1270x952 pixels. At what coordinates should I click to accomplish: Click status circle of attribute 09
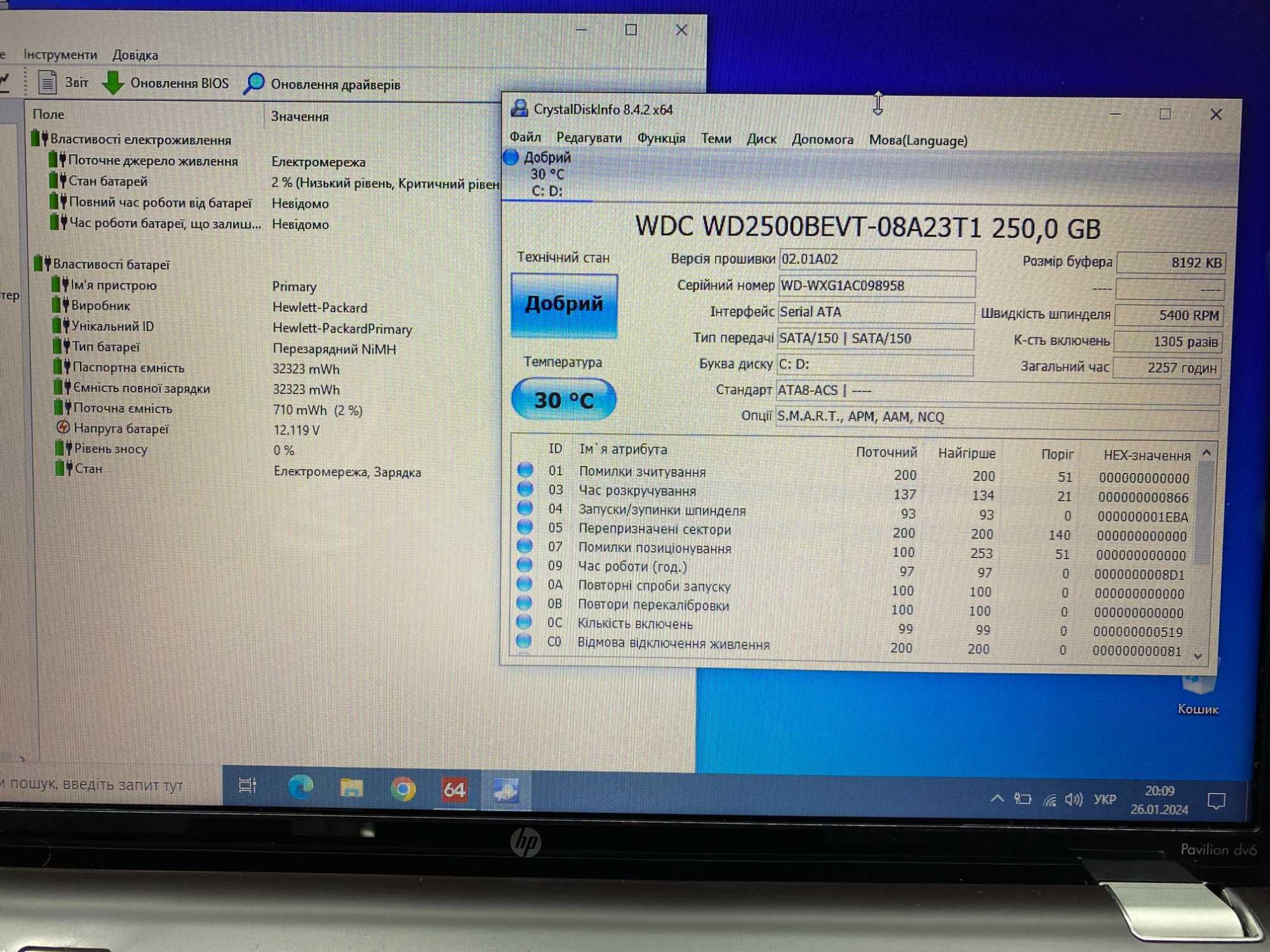(x=525, y=565)
